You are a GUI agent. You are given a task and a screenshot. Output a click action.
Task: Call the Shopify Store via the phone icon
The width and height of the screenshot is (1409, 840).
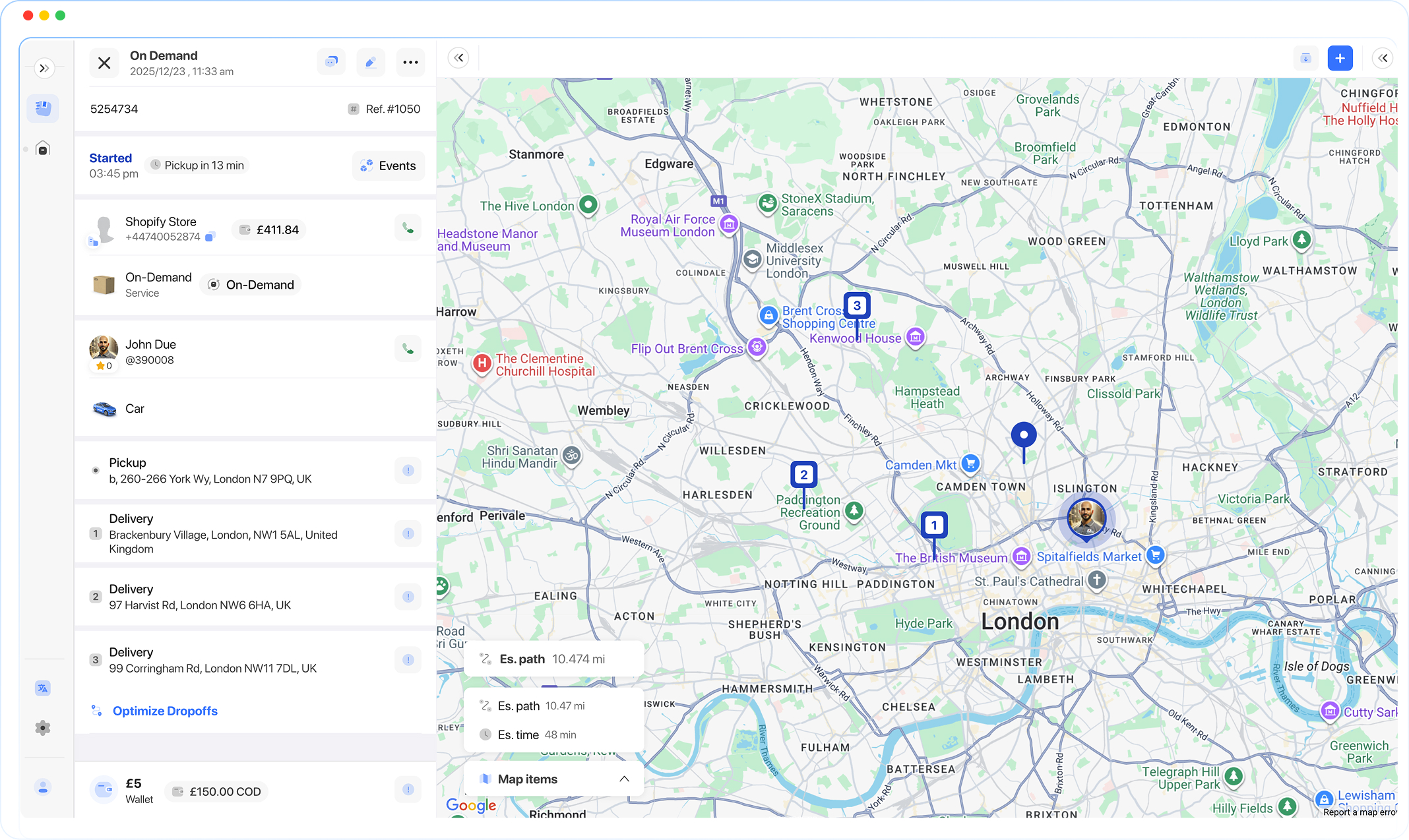pos(408,227)
